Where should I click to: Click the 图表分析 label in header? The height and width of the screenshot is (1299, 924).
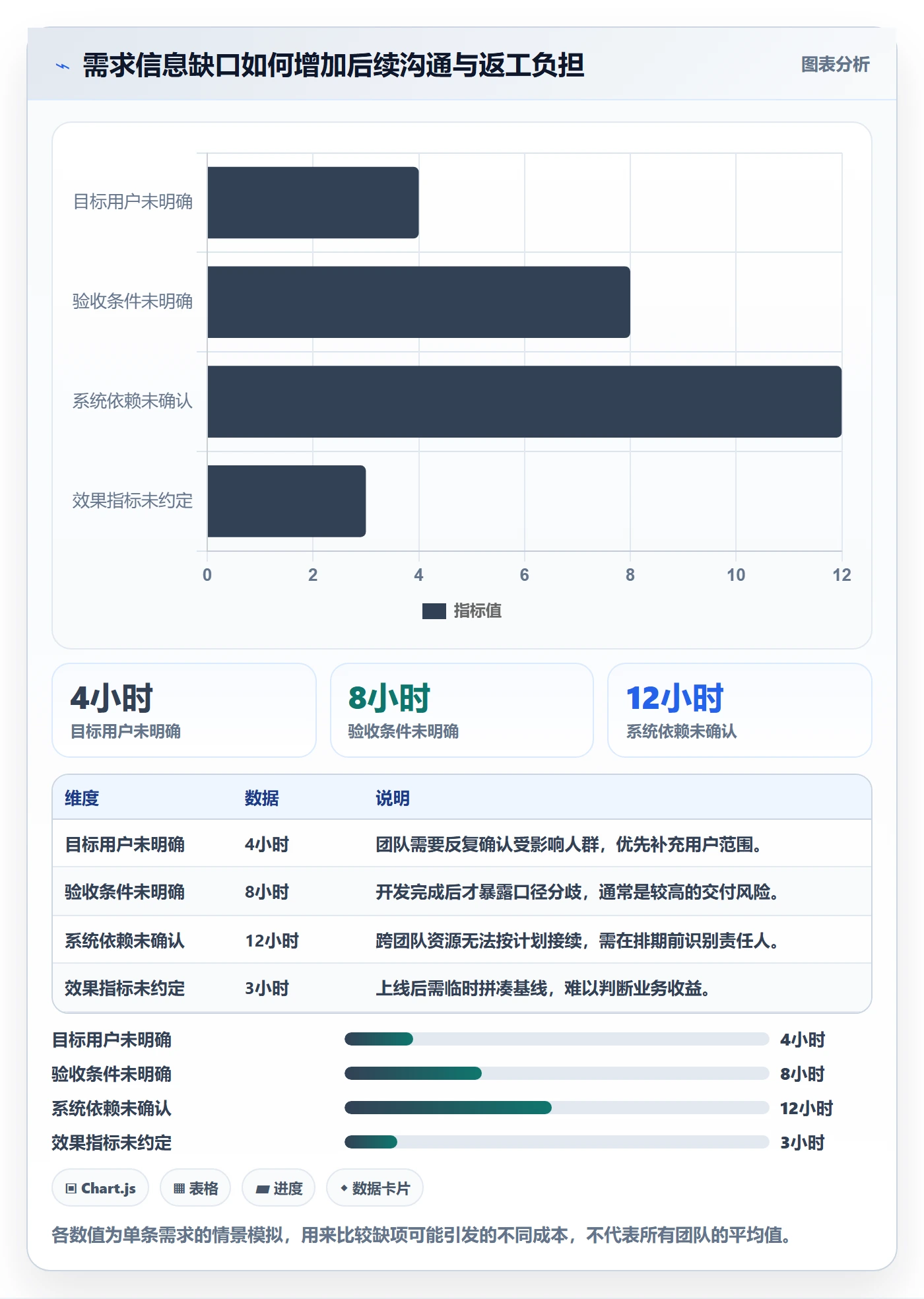click(835, 64)
